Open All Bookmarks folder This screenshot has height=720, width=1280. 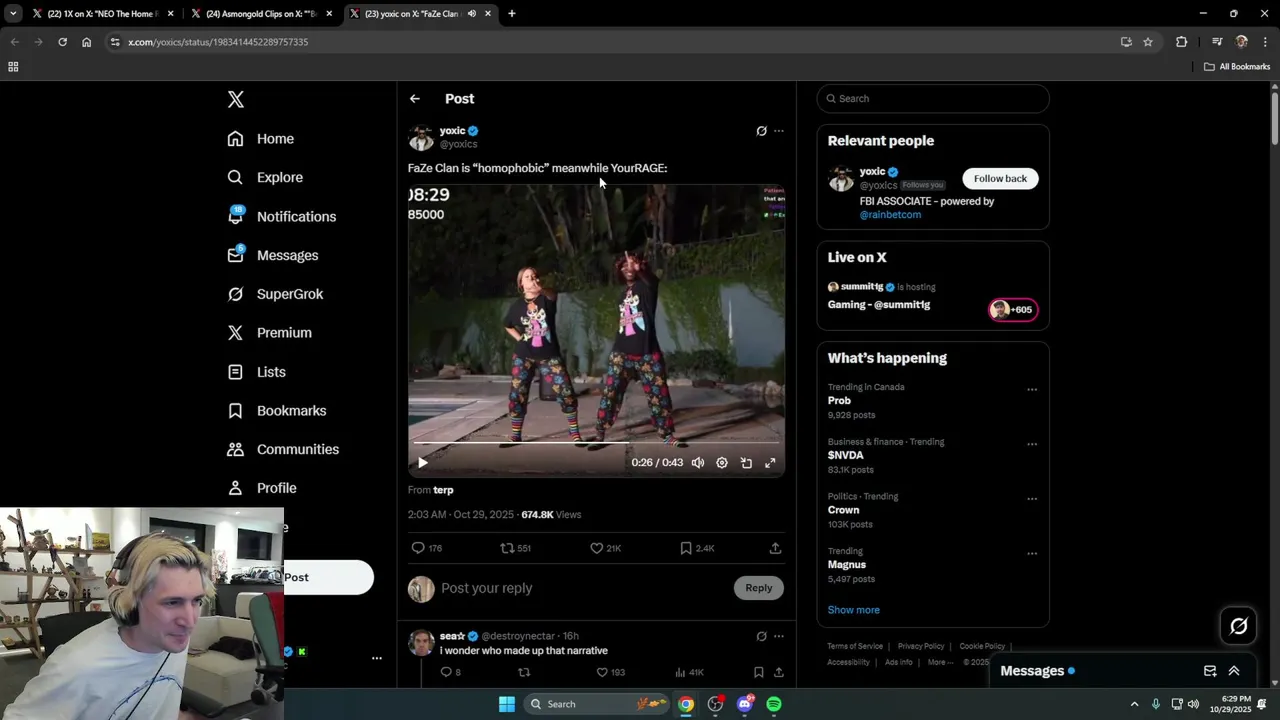1237,67
